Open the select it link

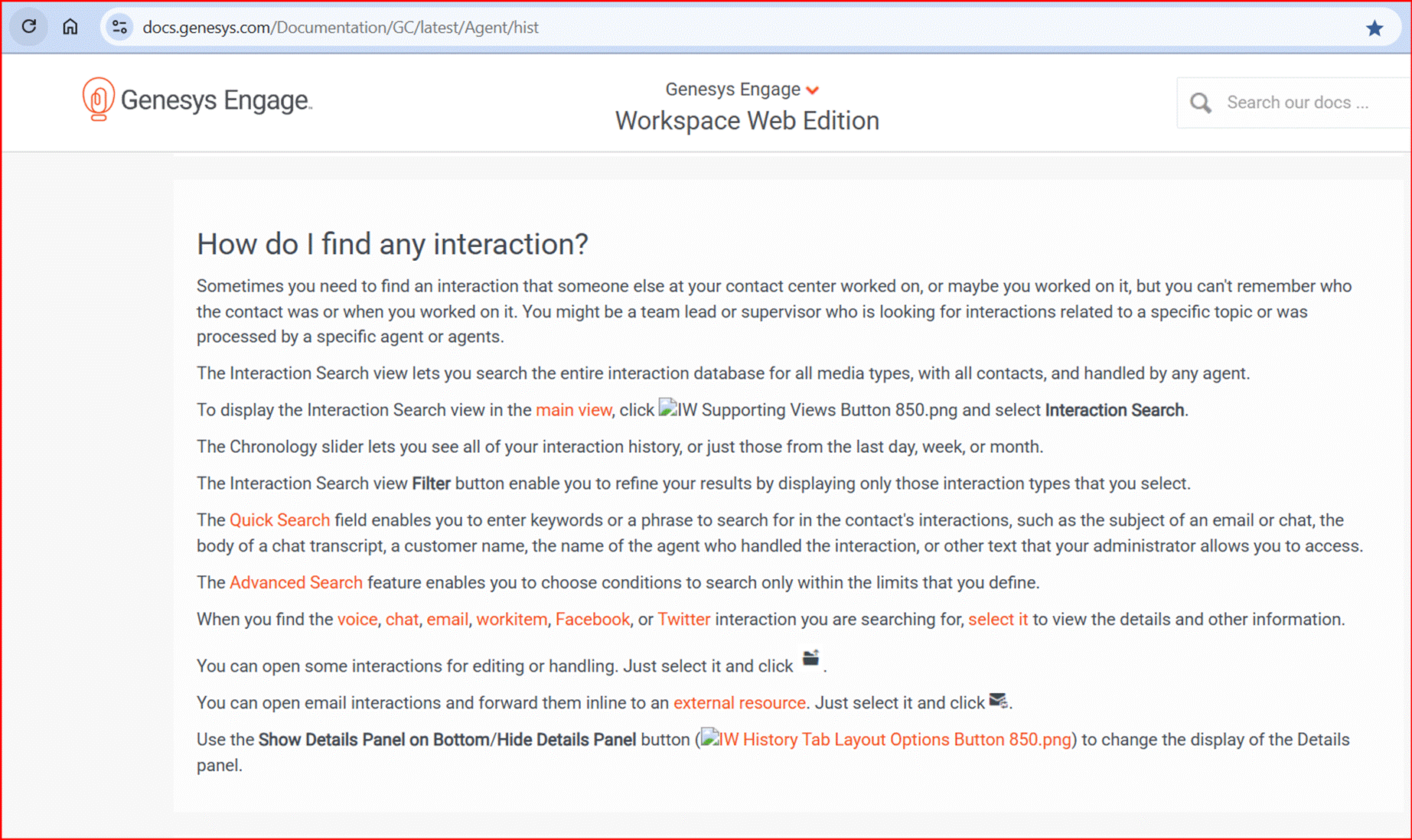[x=998, y=620]
